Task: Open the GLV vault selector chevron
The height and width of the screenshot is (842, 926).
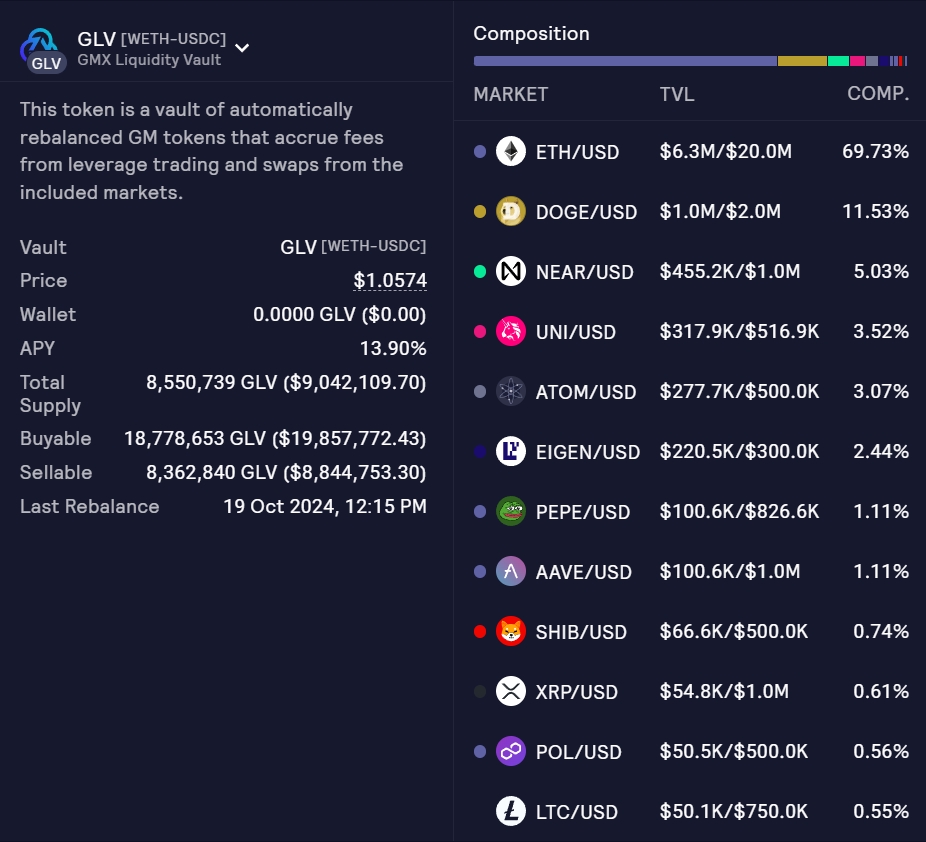Action: (x=242, y=47)
